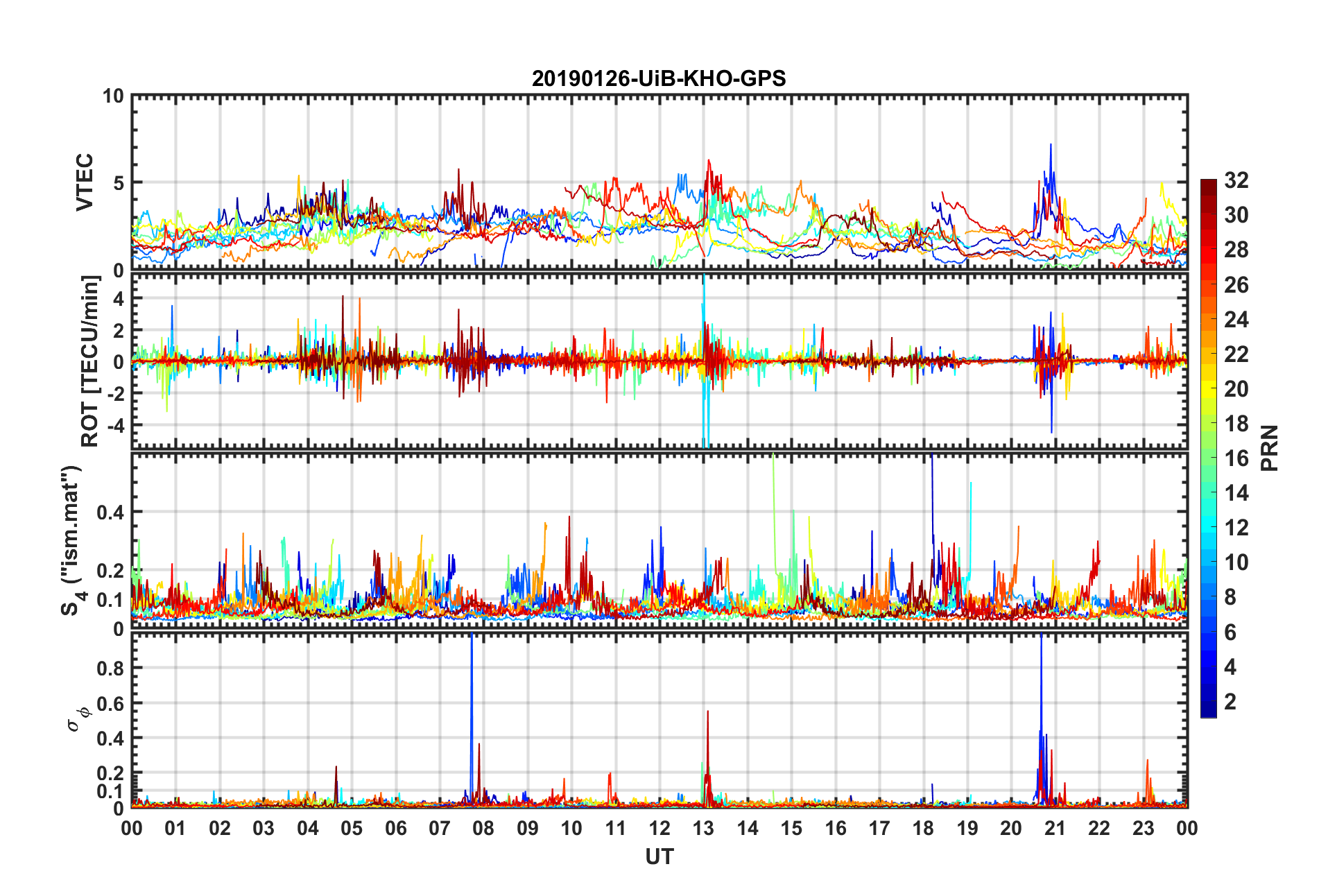This screenshot has width=1319, height=896.
Task: Pick the green segment beside colorbar label 16
Action: [1209, 456]
